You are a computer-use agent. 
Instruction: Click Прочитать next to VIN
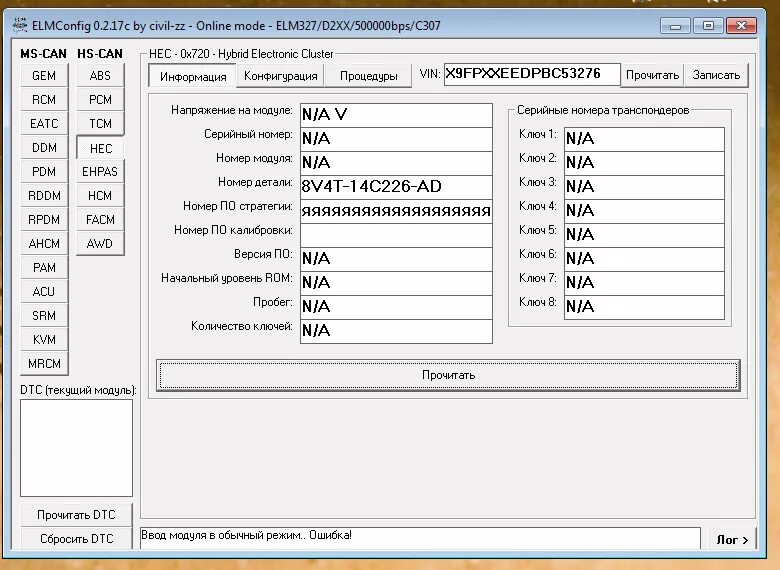pos(652,75)
